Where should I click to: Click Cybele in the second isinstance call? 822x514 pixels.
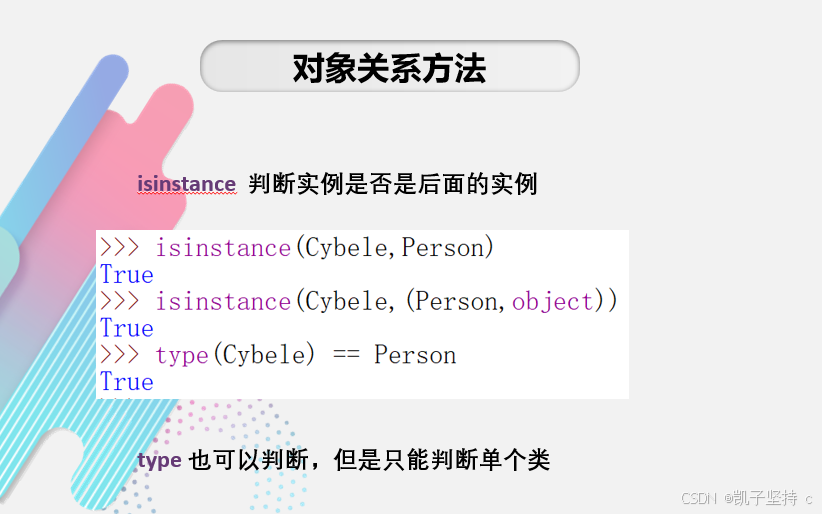(346, 302)
